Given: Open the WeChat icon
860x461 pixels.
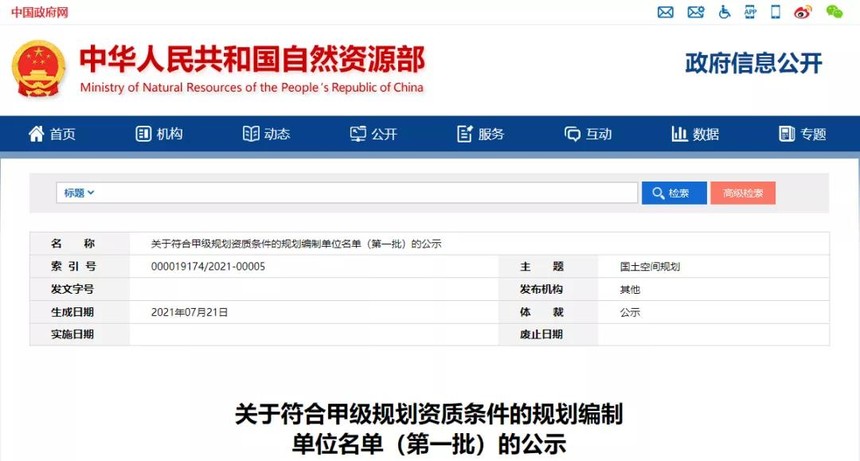Looking at the screenshot, I should (x=834, y=12).
